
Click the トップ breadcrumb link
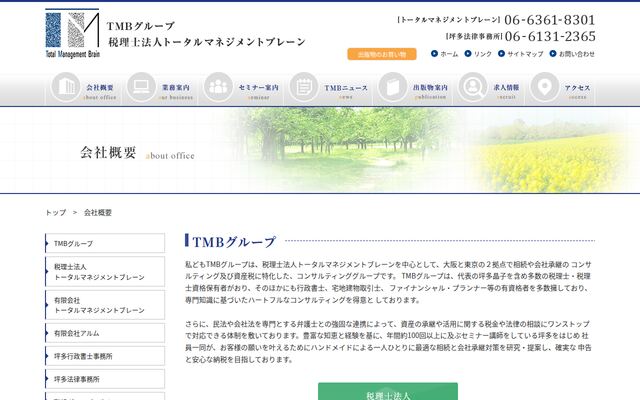coord(56,212)
